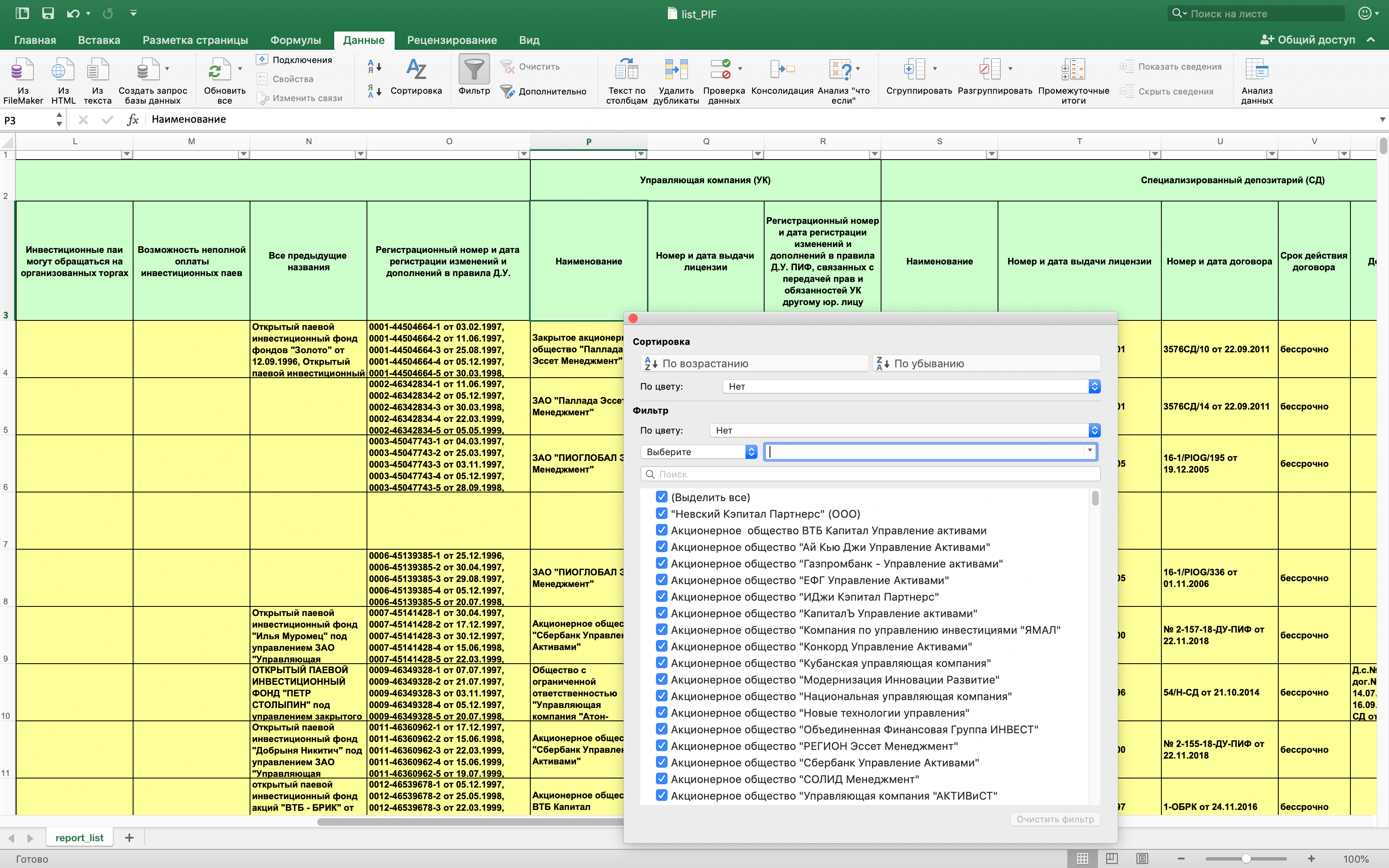Image resolution: width=1389 pixels, height=868 pixels.
Task: Import data from HTML
Action: pos(63,80)
